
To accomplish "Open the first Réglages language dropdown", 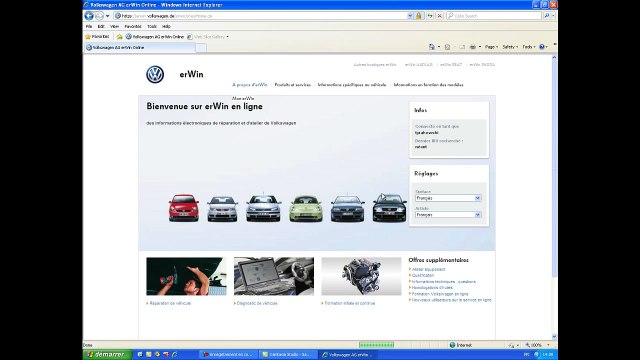I will click(x=448, y=198).
